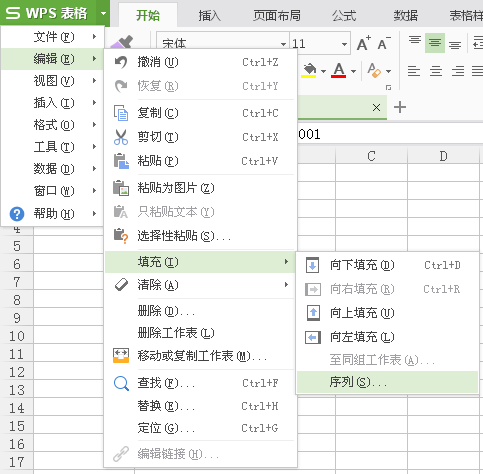Click the WPS 表格 application button
The image size is (483, 474).
click(x=47, y=13)
